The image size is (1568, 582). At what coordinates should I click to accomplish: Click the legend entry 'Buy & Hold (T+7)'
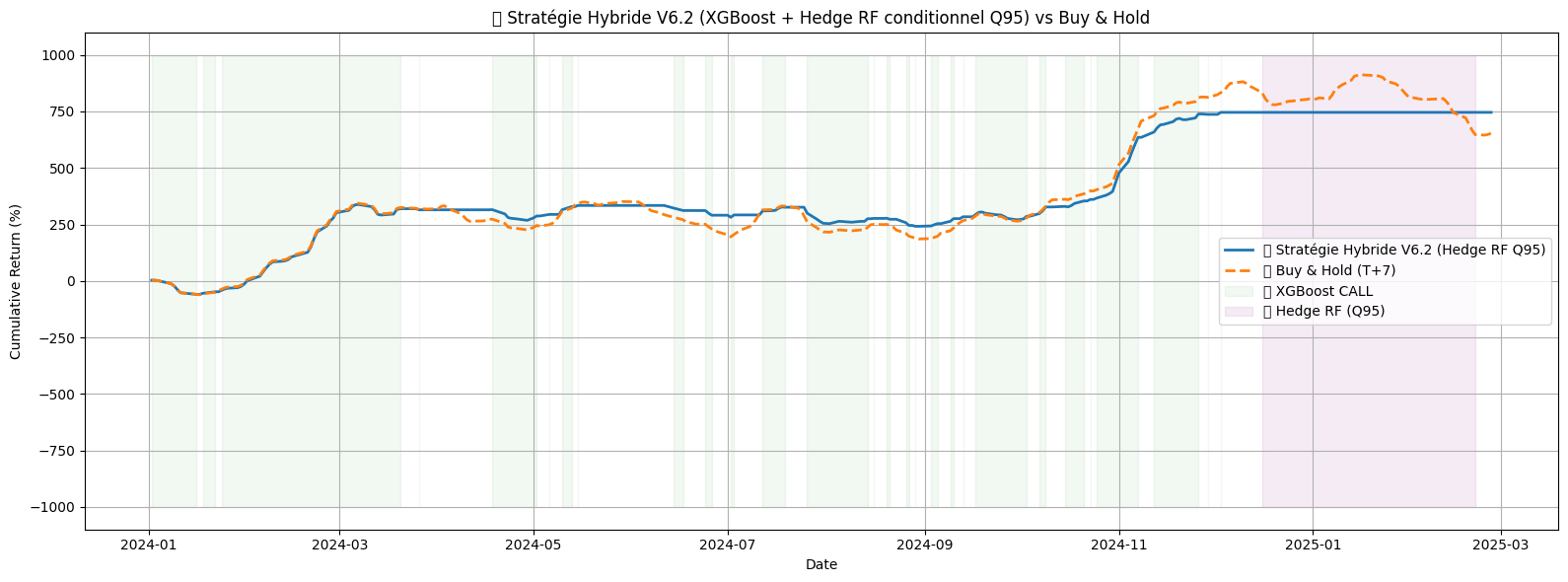[1328, 270]
